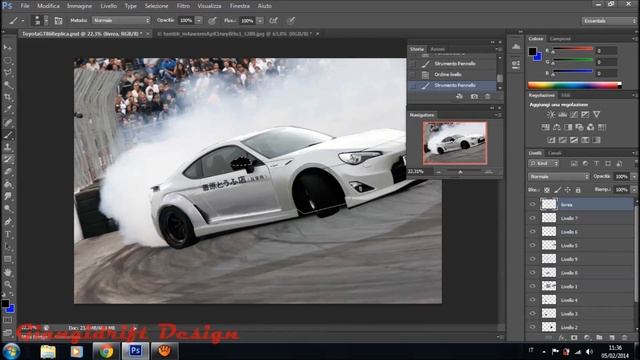The width and height of the screenshot is (640, 360).
Task: Select the Clone Stamp tool
Action: coord(8,147)
